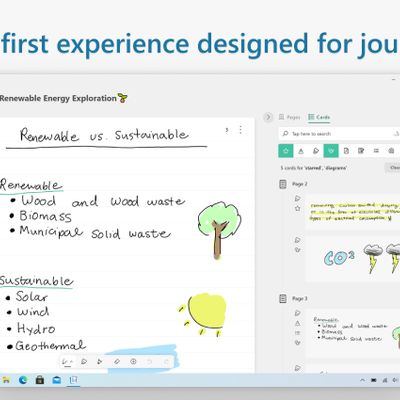This screenshot has height=400, width=400.
Task: Open File Explorer from the taskbar
Action: pos(6,380)
